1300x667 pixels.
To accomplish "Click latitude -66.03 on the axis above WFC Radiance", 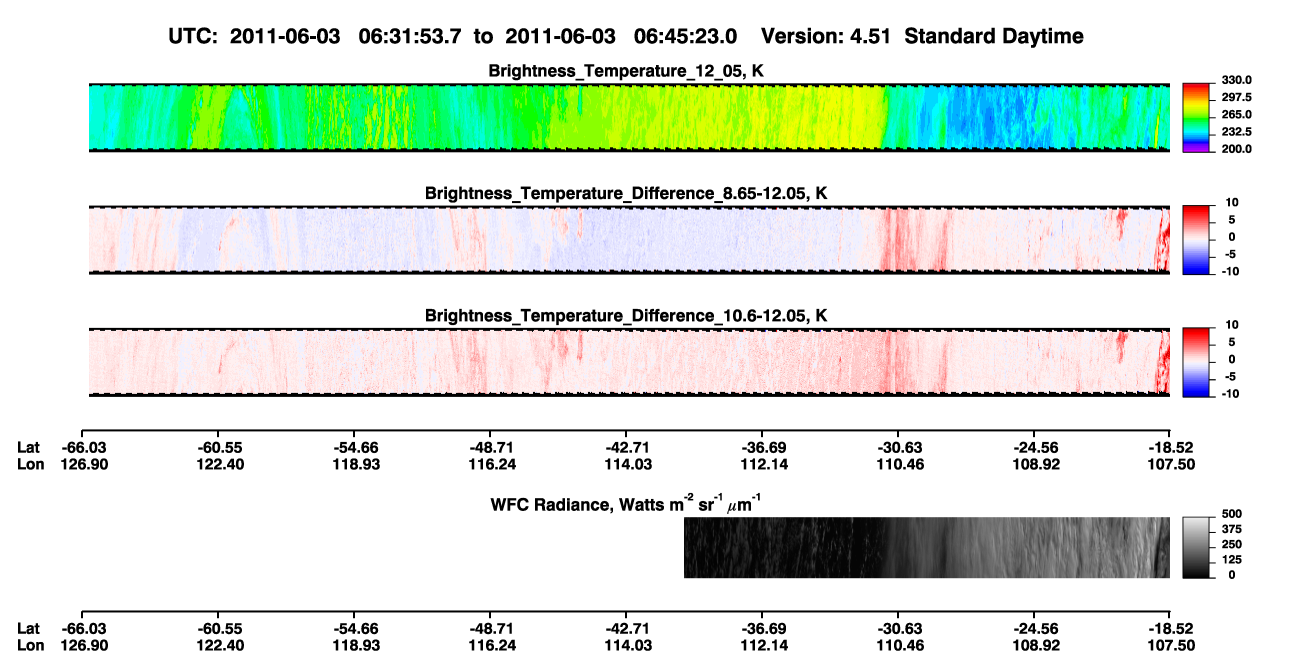I will [x=83, y=447].
